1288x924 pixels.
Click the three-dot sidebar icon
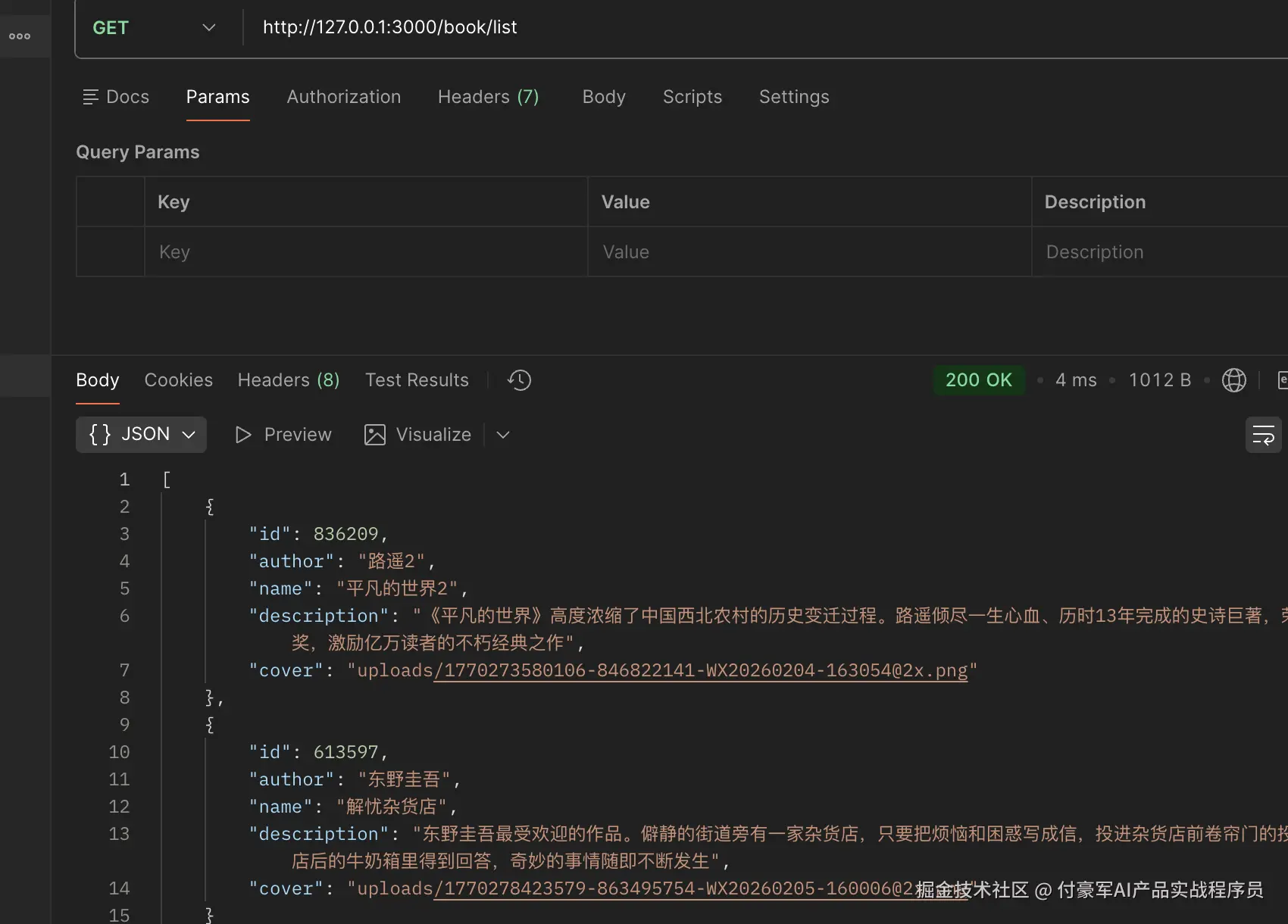tap(20, 36)
